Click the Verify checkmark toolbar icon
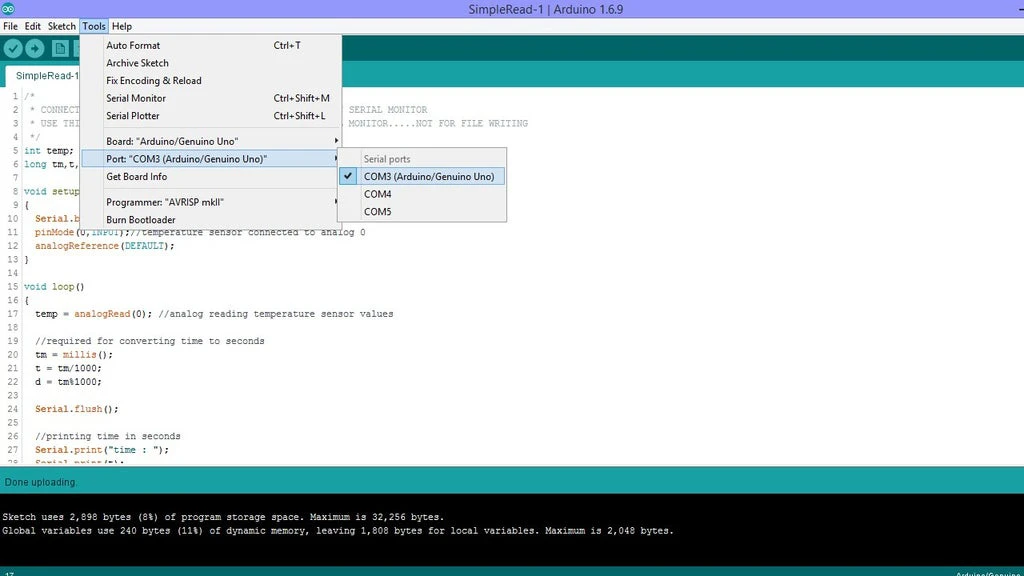Viewport: 1024px width, 576px height. pos(13,48)
